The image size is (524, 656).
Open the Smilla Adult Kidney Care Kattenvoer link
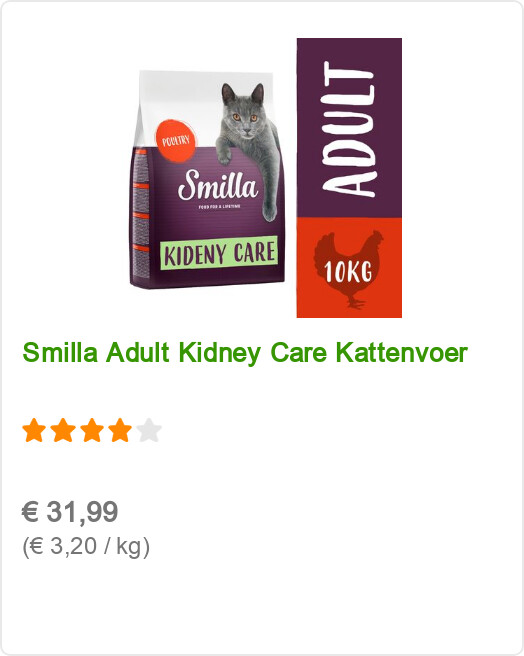click(245, 353)
